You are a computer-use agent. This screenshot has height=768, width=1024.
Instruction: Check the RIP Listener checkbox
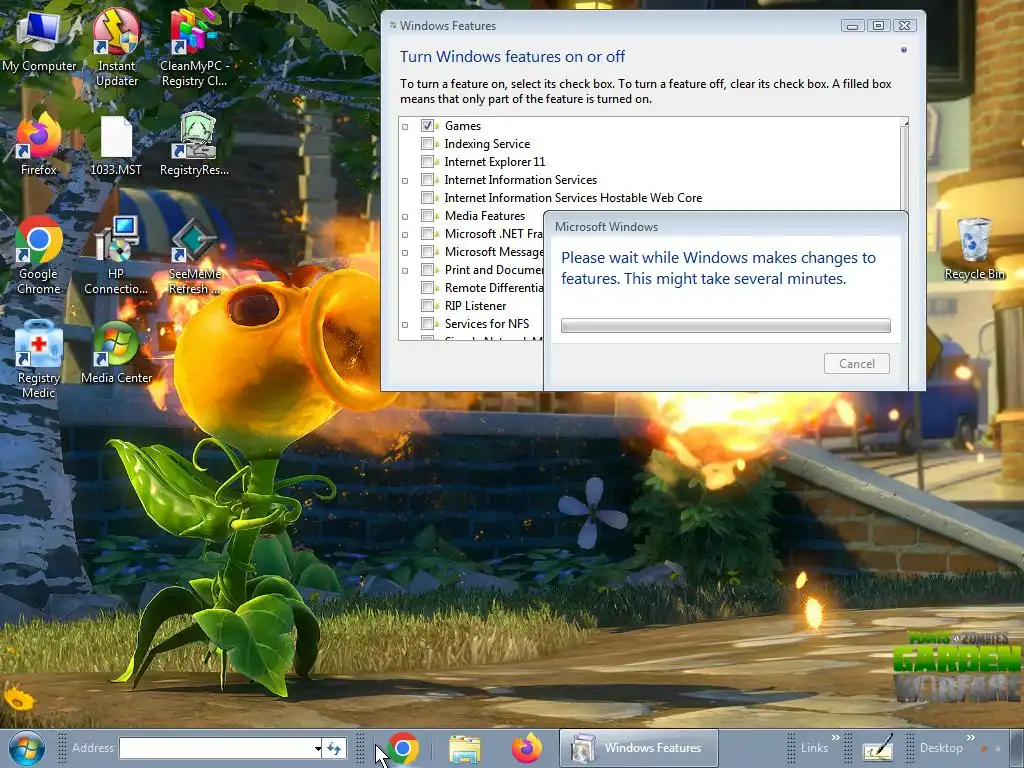[427, 305]
